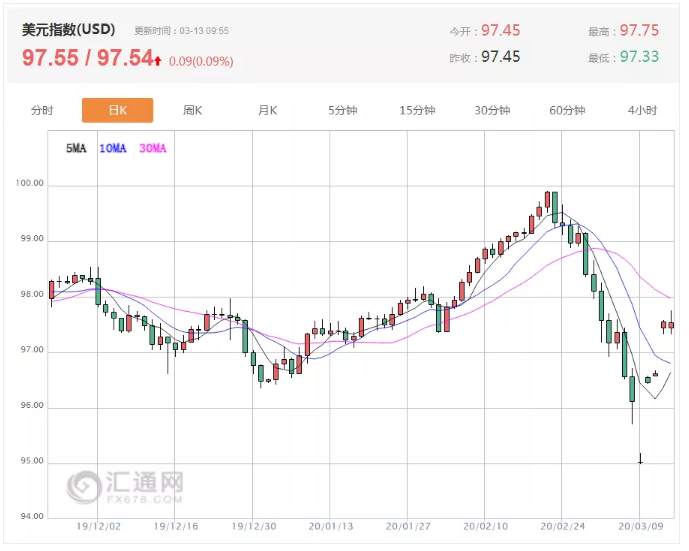Screen dimensions: 689x551
Task: Click the 19/12/02 date label
Action: pos(98,526)
